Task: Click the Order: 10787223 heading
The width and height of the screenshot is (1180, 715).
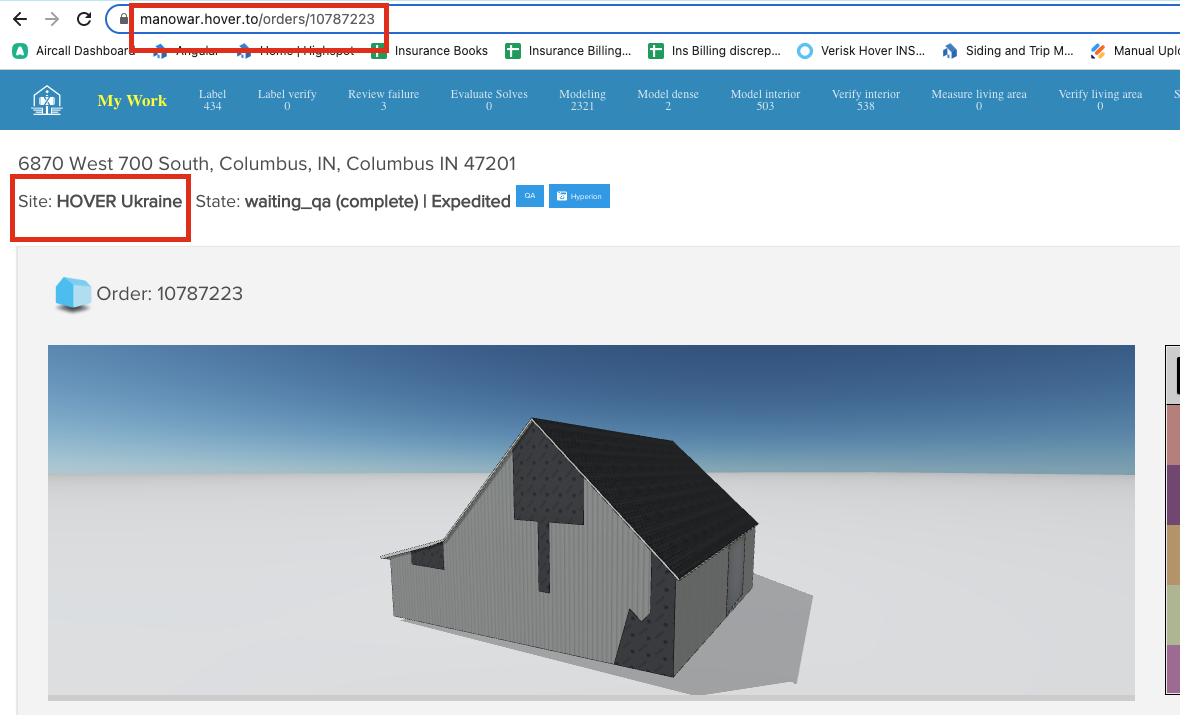Action: click(x=169, y=294)
